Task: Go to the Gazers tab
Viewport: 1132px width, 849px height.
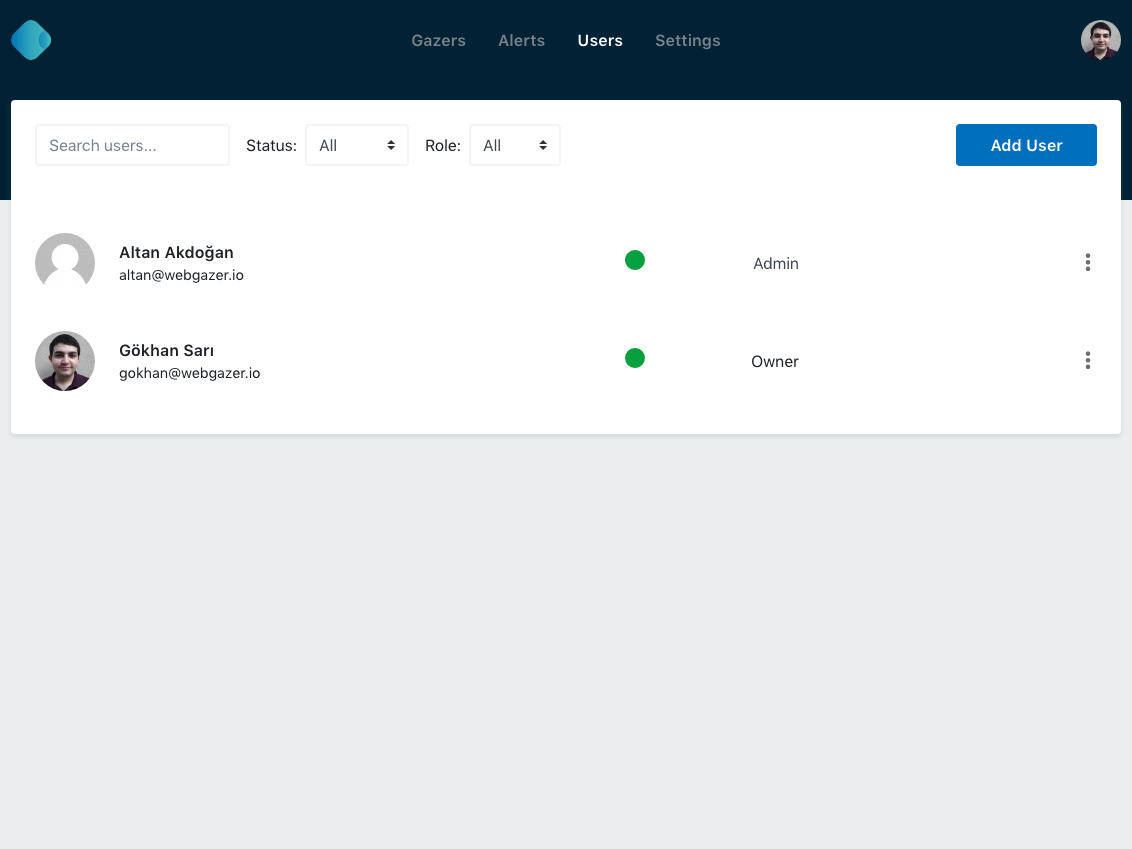Action: pyautogui.click(x=438, y=41)
